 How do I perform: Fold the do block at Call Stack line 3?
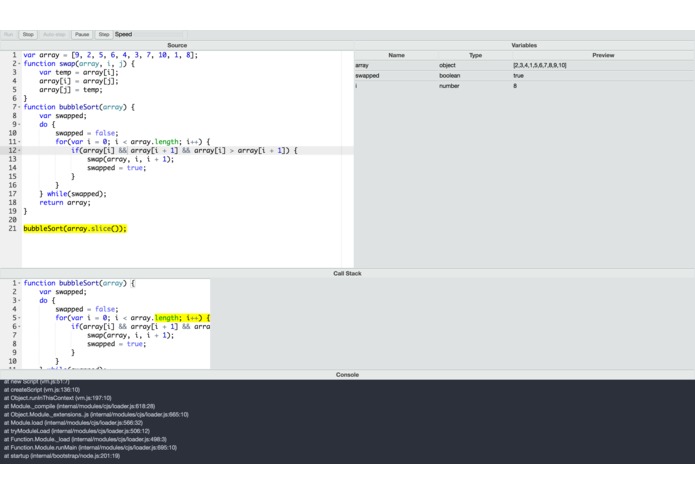20,300
